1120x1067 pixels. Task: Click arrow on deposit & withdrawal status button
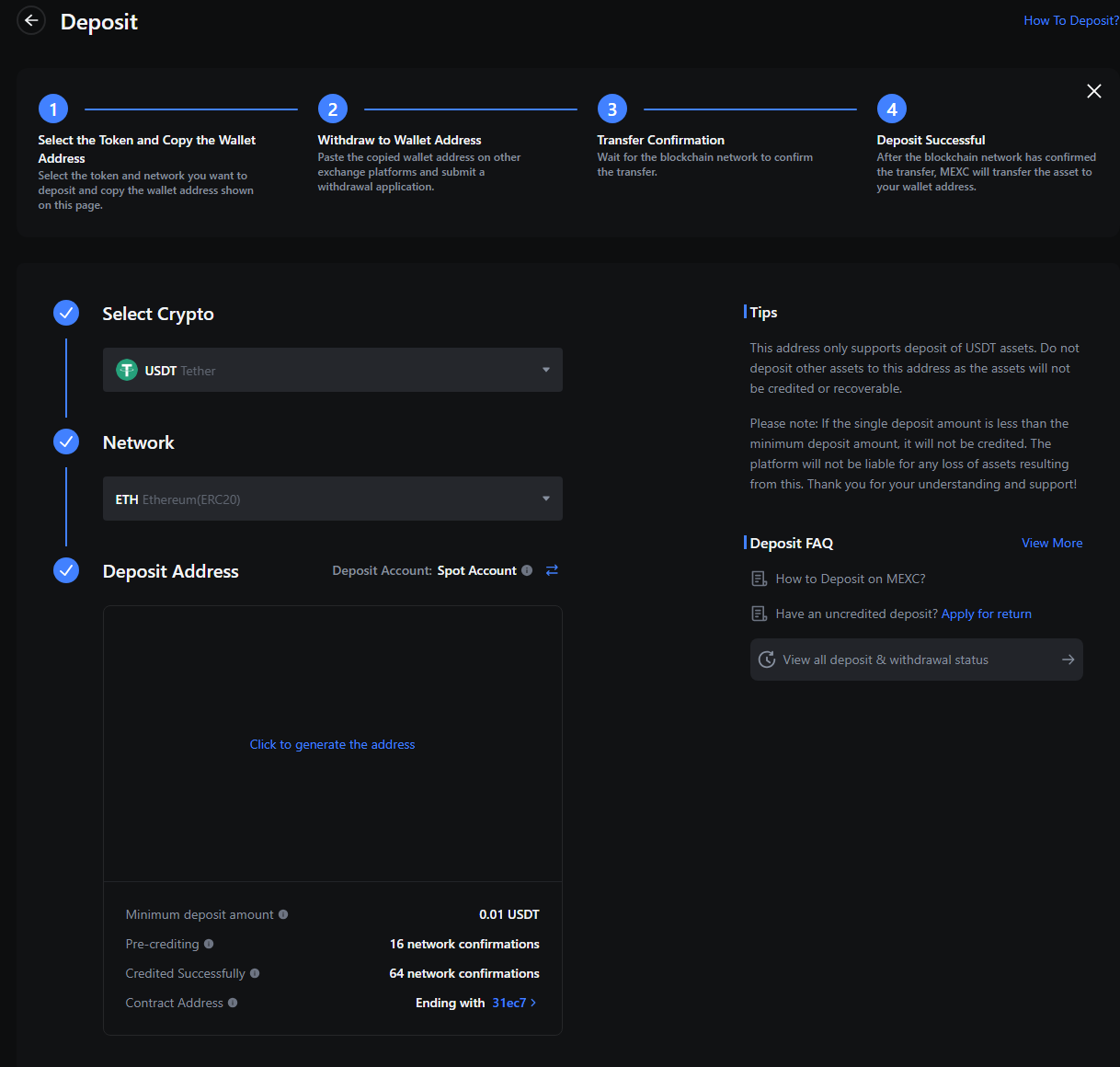[x=1068, y=660]
